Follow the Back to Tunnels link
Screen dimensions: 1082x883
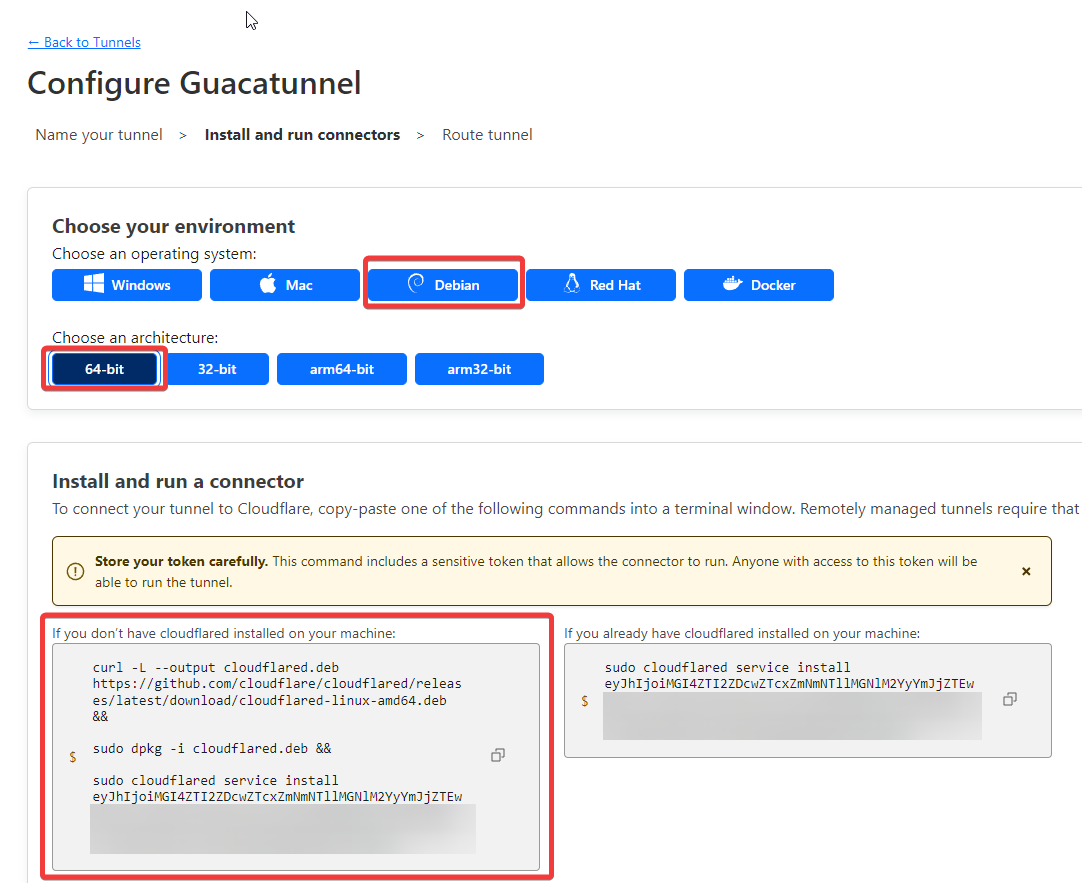[x=84, y=42]
